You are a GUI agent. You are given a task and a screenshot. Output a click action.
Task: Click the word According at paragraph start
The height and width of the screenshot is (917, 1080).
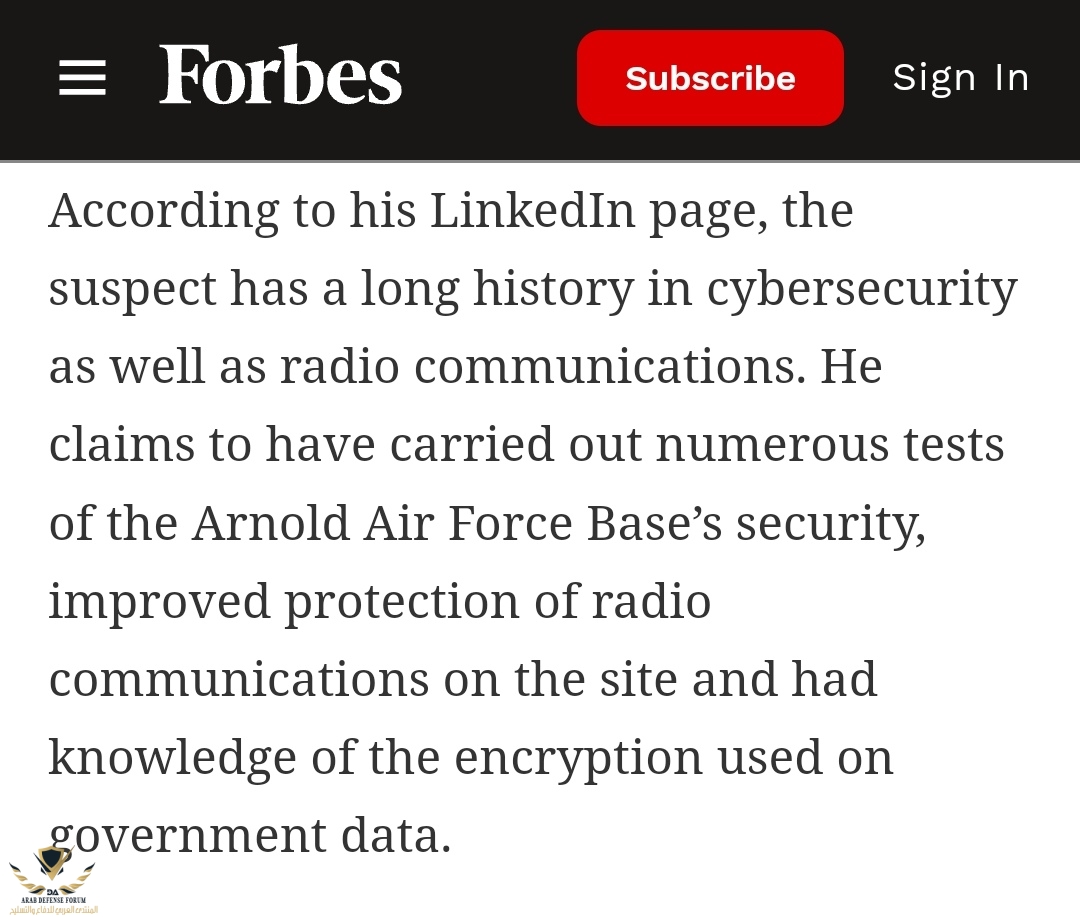pyautogui.click(x=165, y=209)
